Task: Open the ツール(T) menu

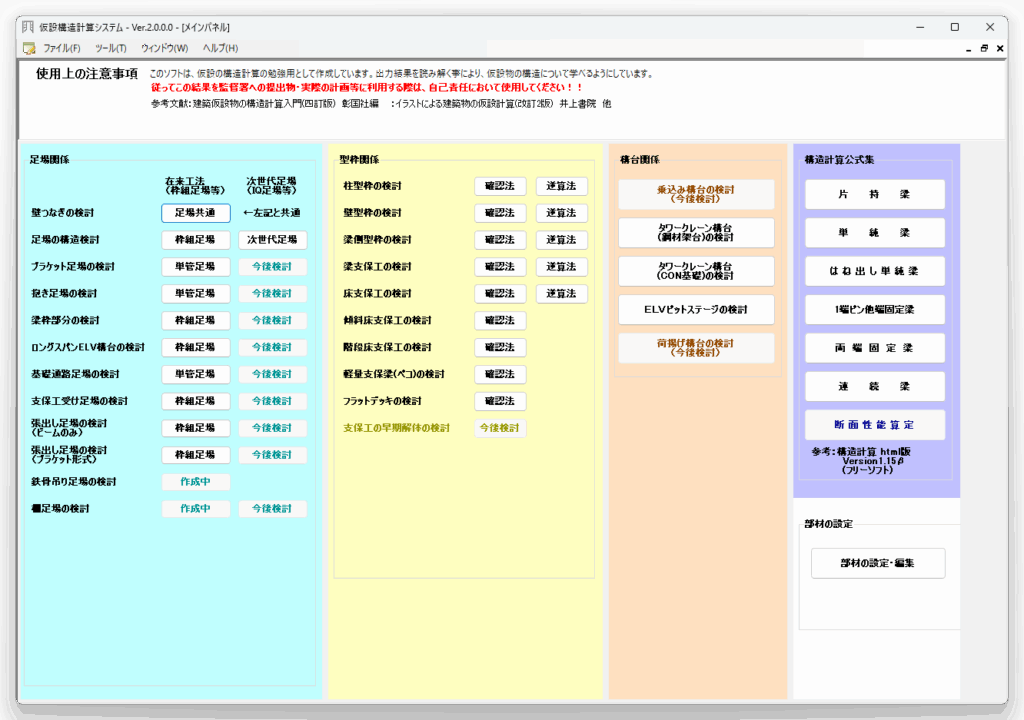Action: coord(110,48)
